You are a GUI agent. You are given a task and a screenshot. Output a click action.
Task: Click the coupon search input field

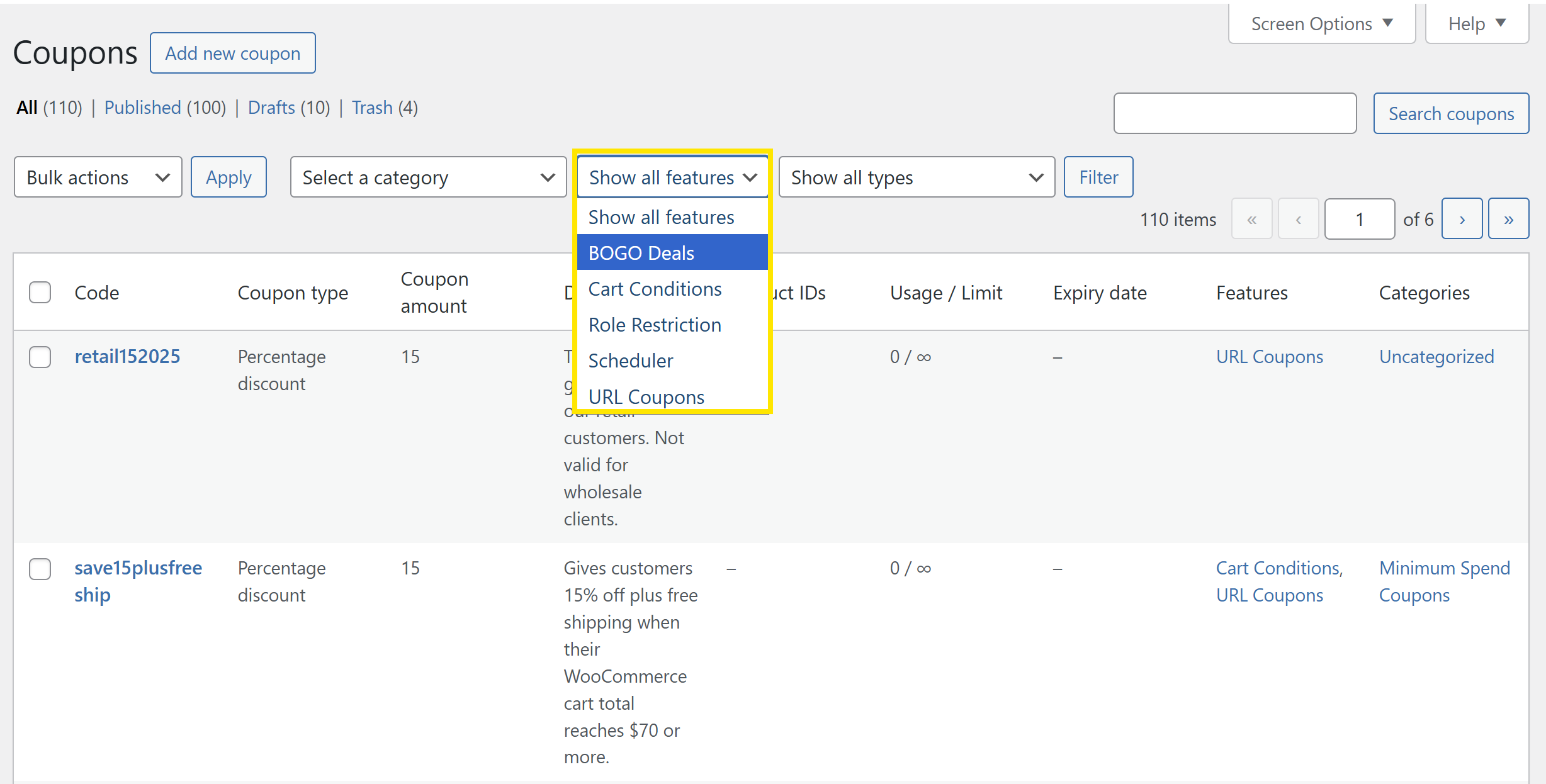[x=1234, y=114]
